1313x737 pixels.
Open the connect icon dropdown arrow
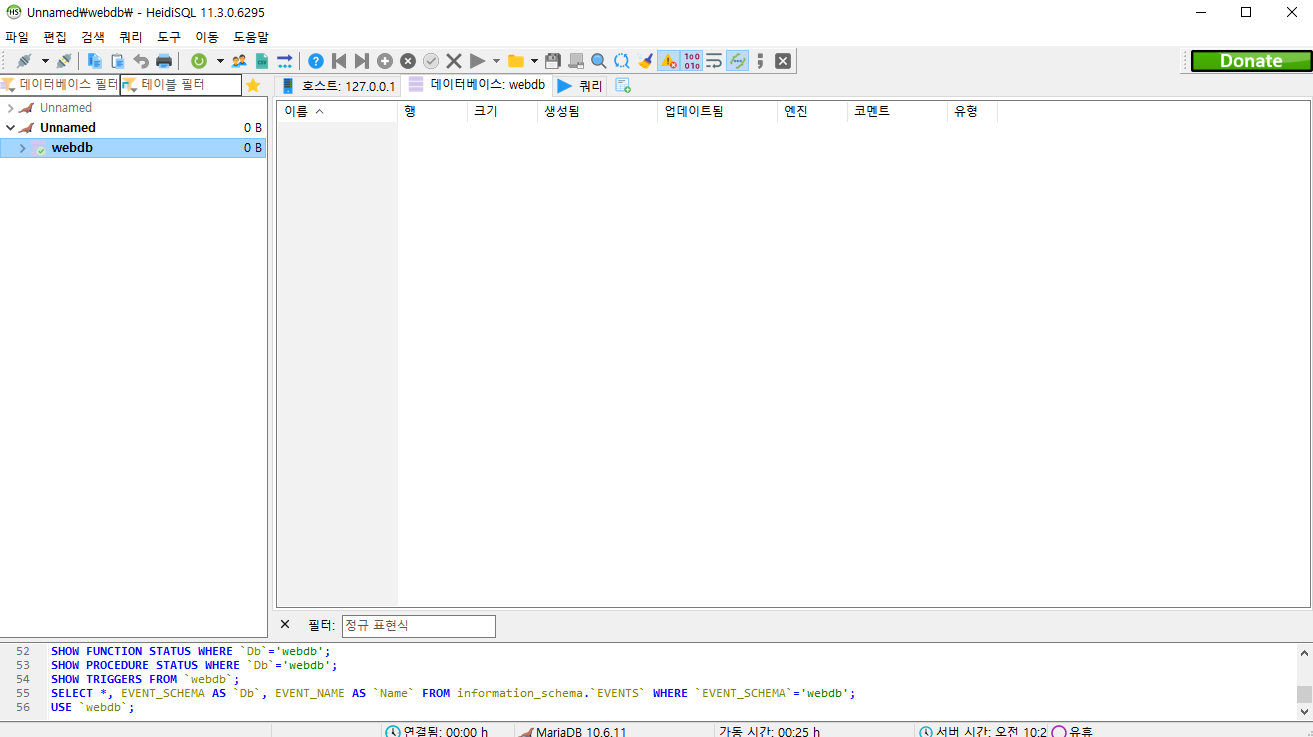tap(45, 61)
